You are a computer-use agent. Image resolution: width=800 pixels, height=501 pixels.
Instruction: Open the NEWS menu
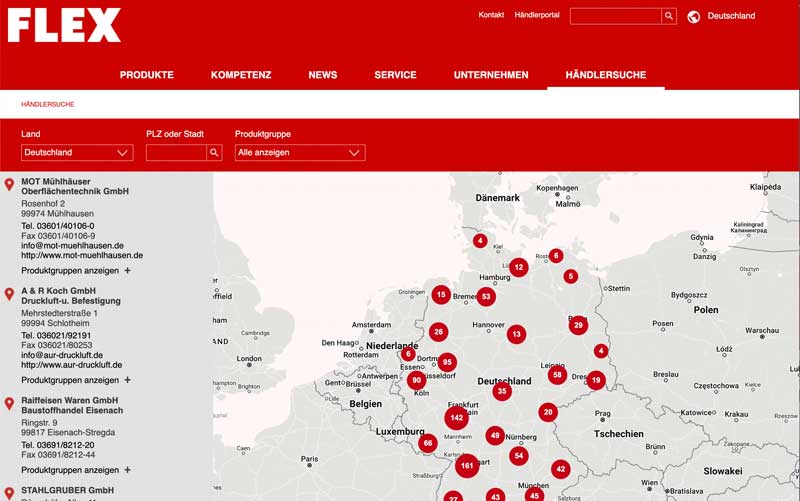point(322,75)
